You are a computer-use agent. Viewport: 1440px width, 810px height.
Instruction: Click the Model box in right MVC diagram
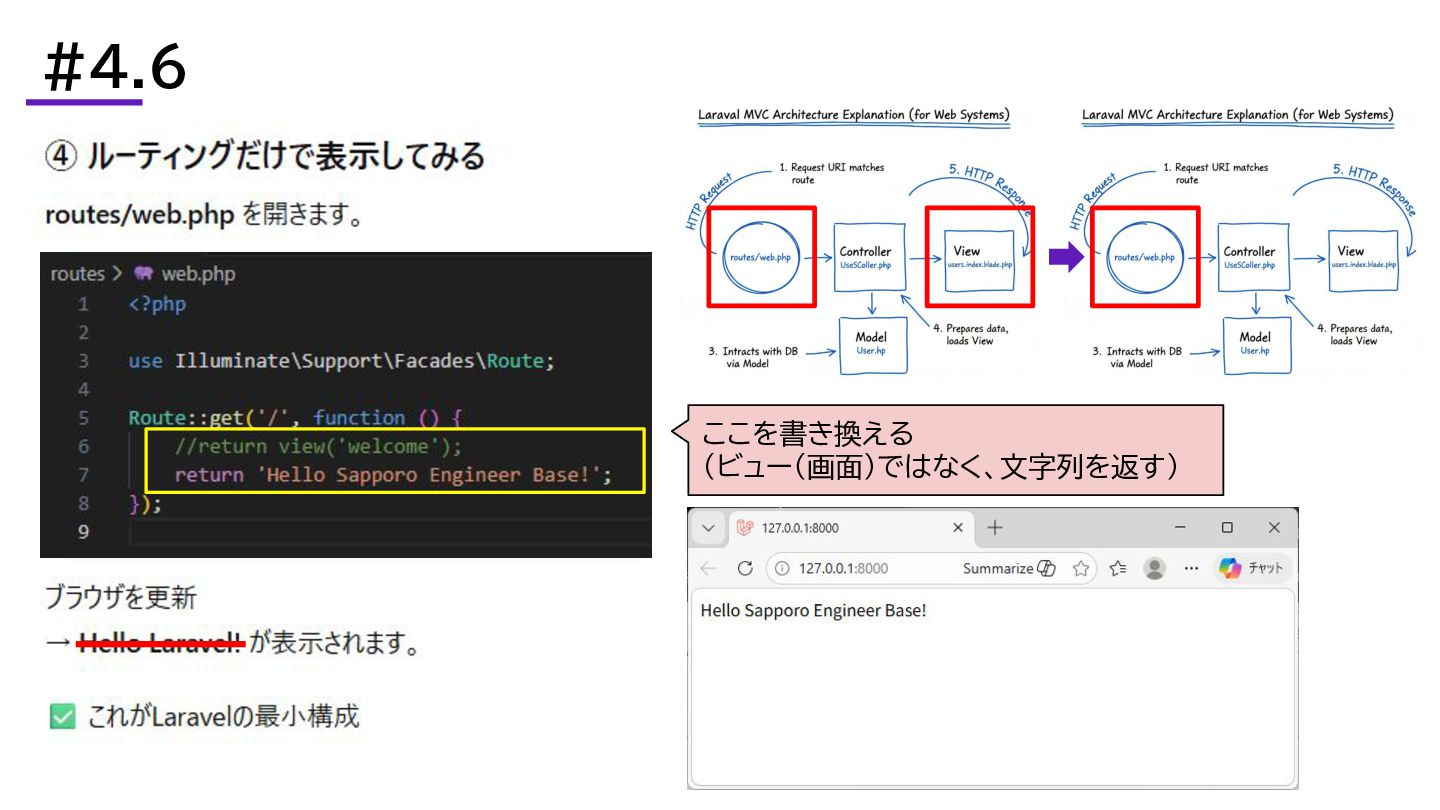click(1255, 345)
